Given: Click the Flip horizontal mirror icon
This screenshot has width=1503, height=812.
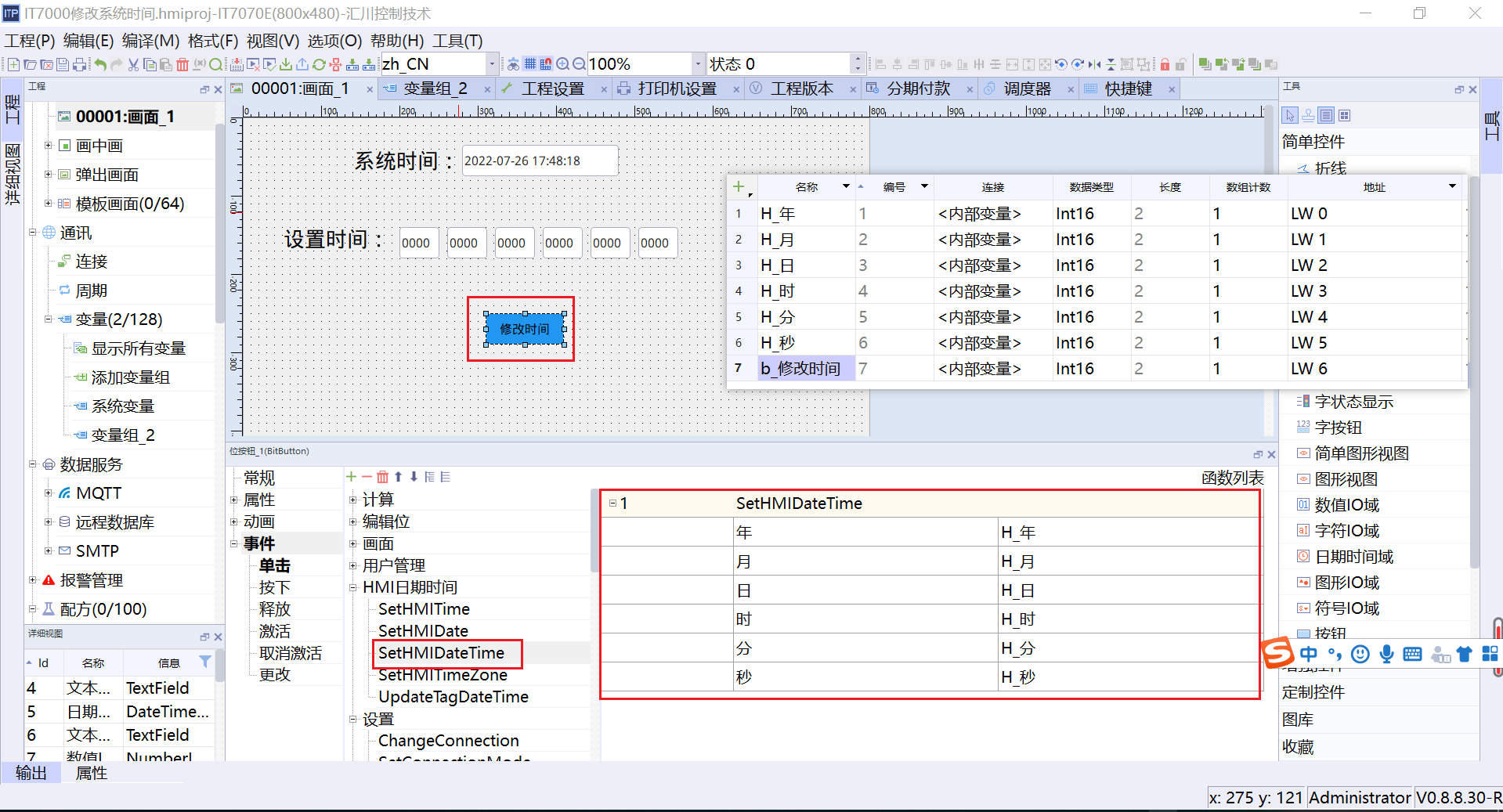Looking at the screenshot, I should pyautogui.click(x=1094, y=64).
